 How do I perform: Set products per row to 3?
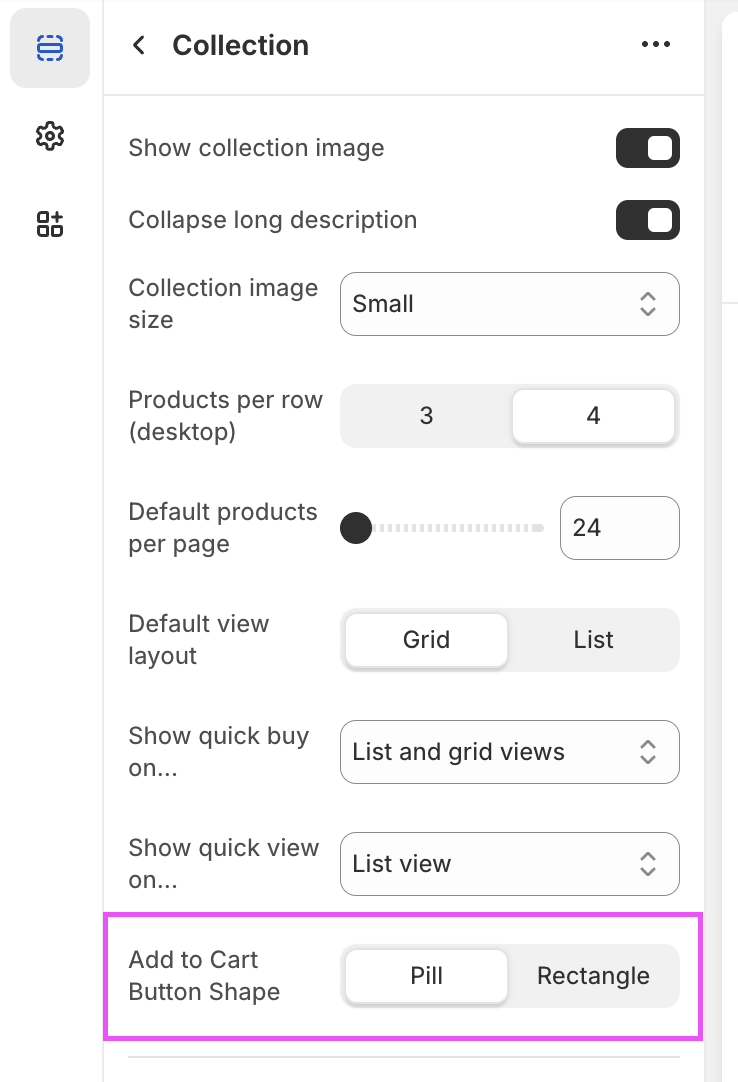[x=426, y=416]
